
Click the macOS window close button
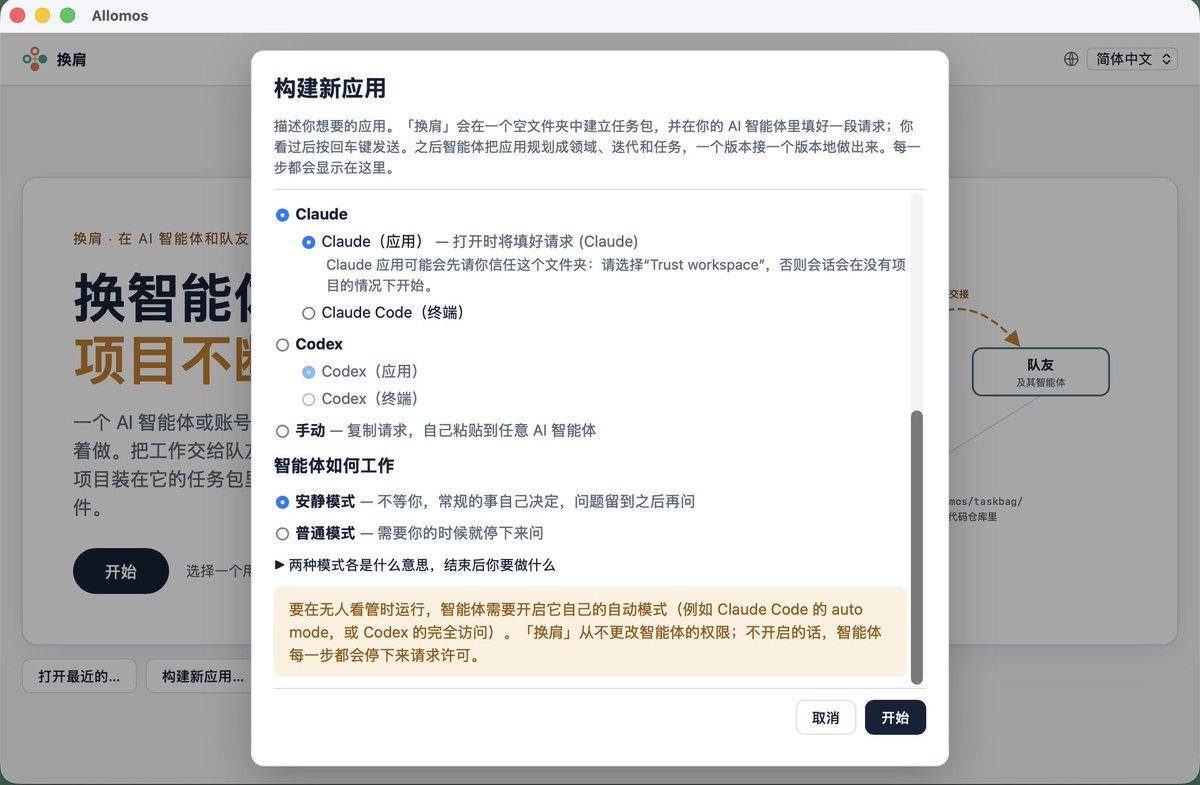click(x=17, y=16)
